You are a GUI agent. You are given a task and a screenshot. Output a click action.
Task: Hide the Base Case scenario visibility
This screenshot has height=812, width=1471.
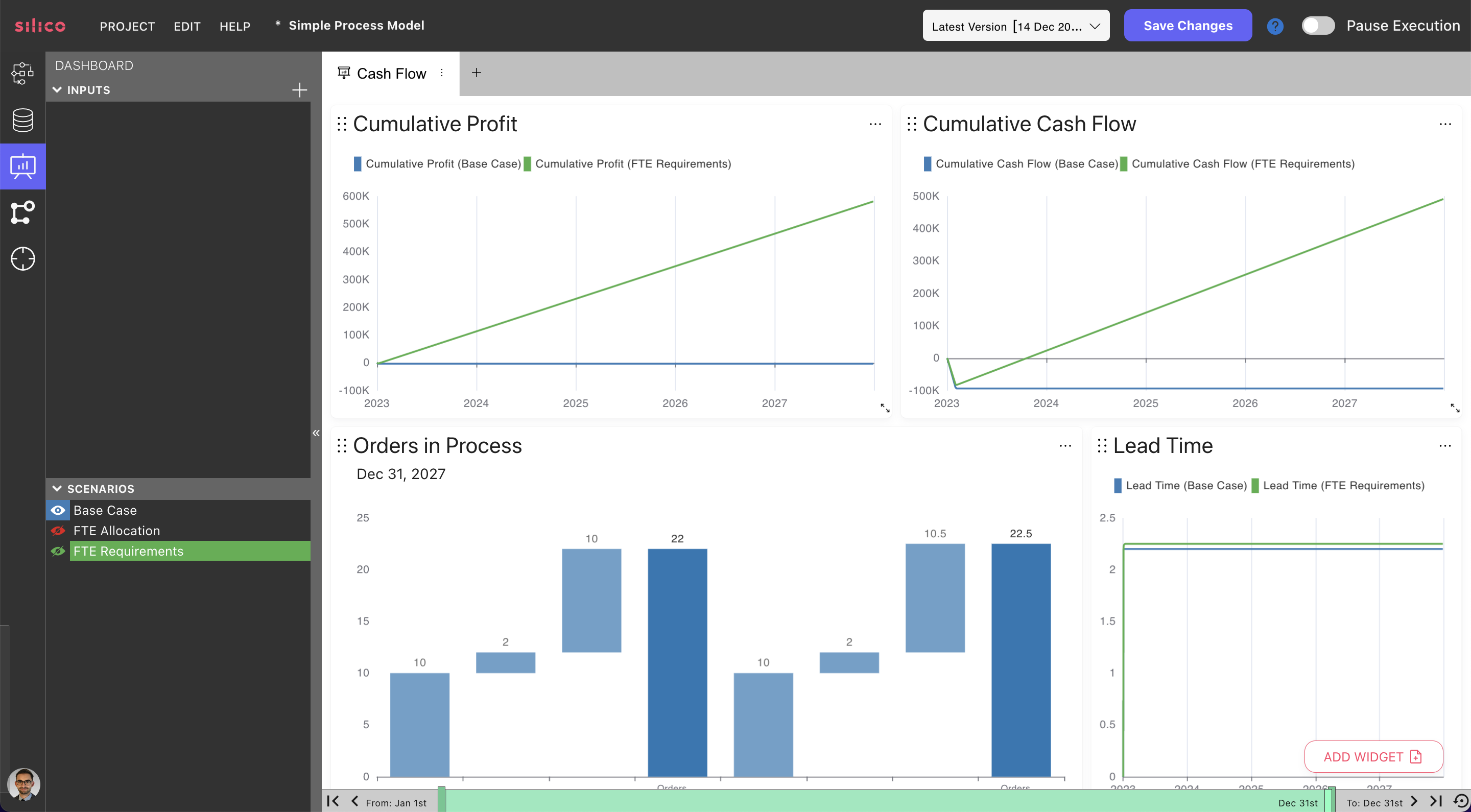58,510
